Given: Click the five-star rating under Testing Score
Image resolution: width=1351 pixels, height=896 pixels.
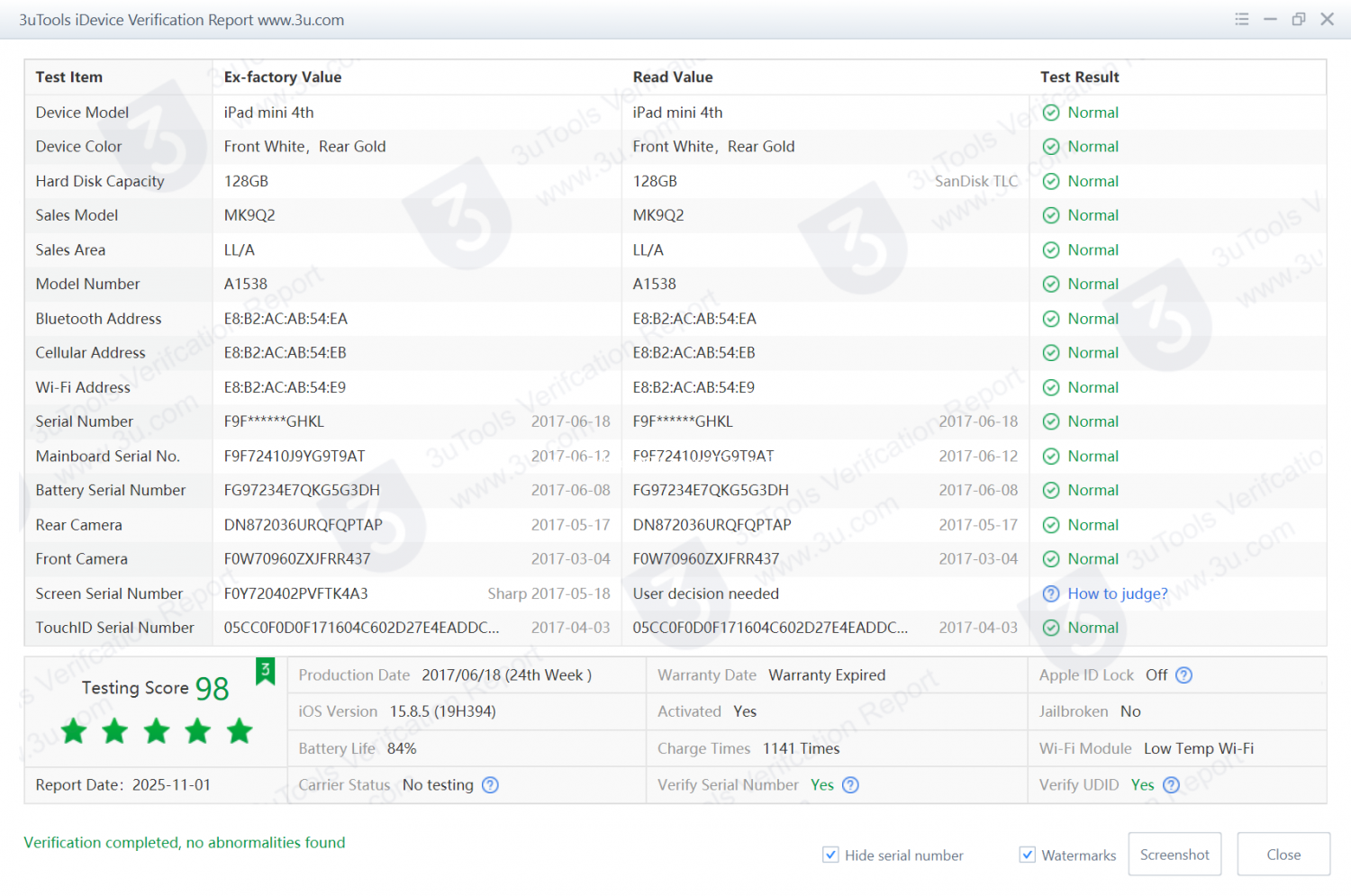Looking at the screenshot, I should pos(157,731).
